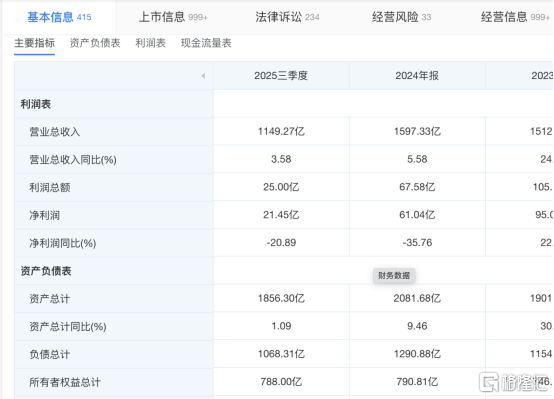This screenshot has height=399, width=554.
Task: Click the 1068.31亿 total liabilities cell
Action: coord(281,354)
